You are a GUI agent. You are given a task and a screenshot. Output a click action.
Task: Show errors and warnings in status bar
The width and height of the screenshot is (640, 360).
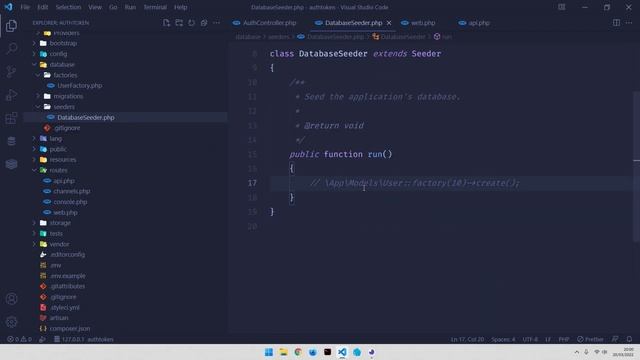point(19,339)
